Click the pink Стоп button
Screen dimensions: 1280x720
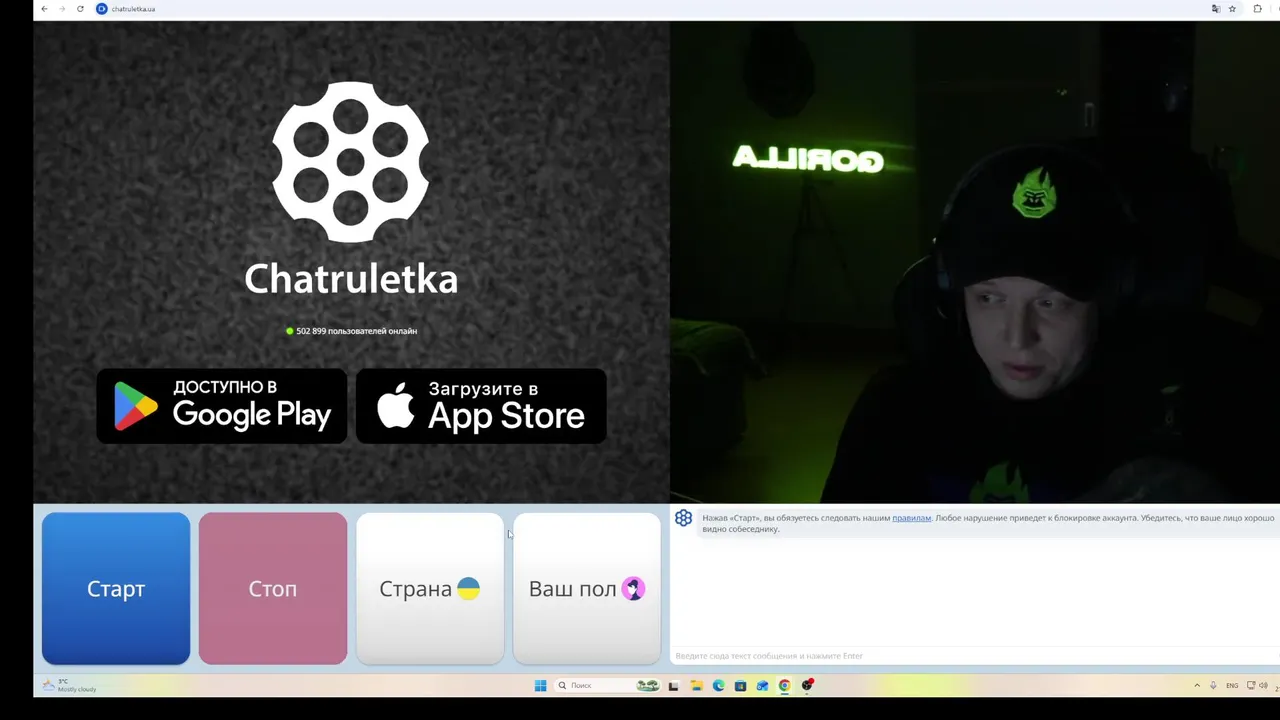click(x=273, y=588)
